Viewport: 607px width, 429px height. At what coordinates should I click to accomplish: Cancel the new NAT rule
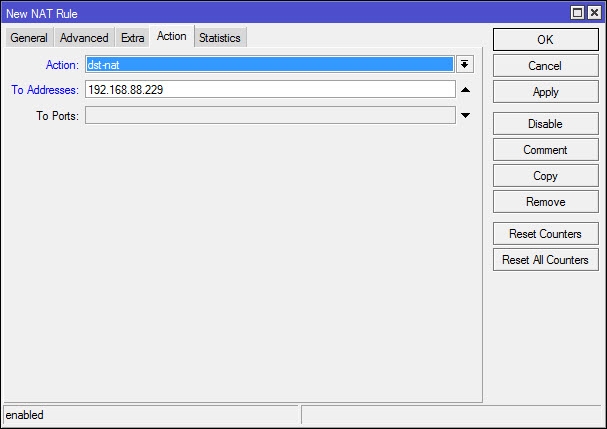click(x=545, y=66)
